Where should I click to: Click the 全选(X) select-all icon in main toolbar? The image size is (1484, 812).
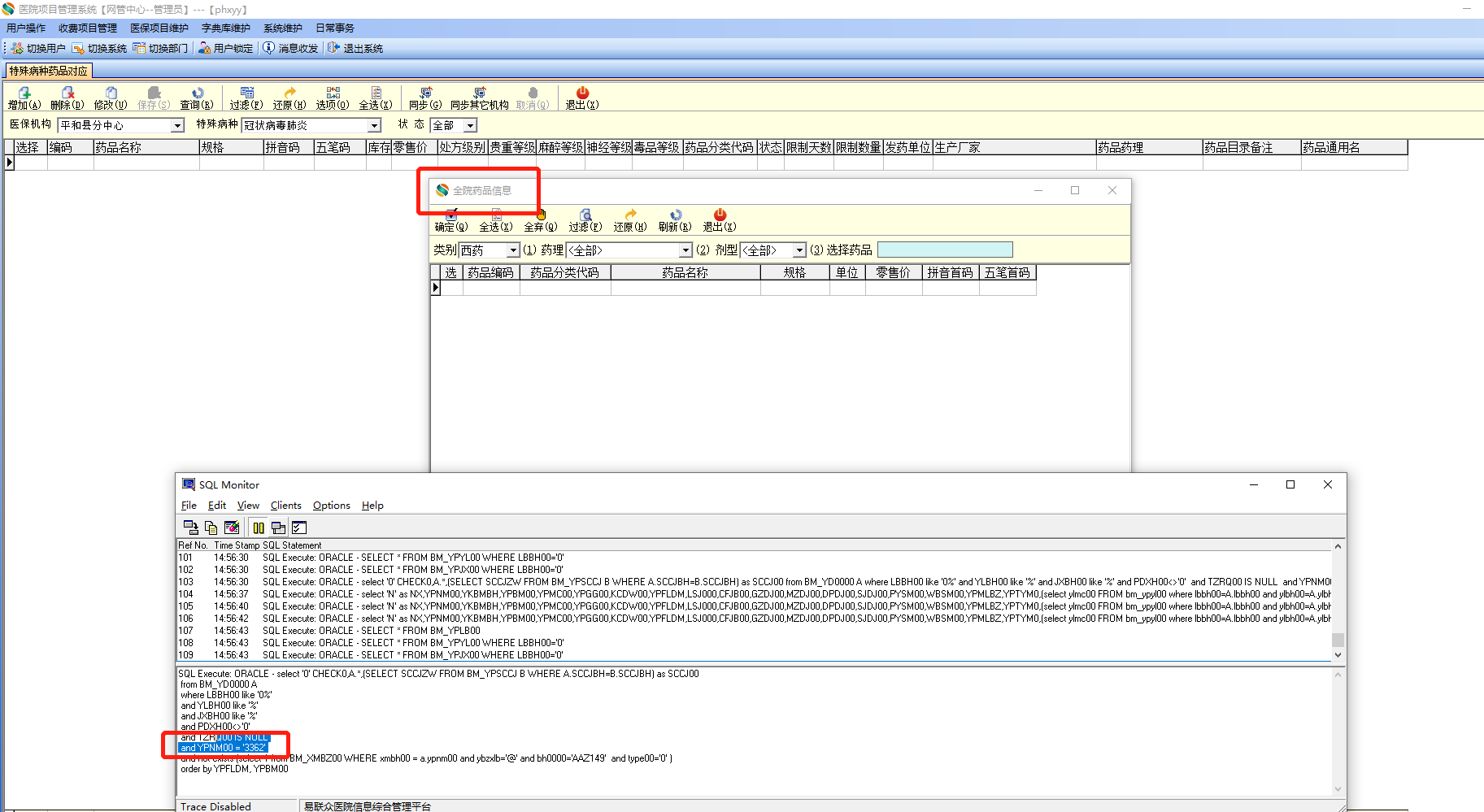tap(376, 93)
